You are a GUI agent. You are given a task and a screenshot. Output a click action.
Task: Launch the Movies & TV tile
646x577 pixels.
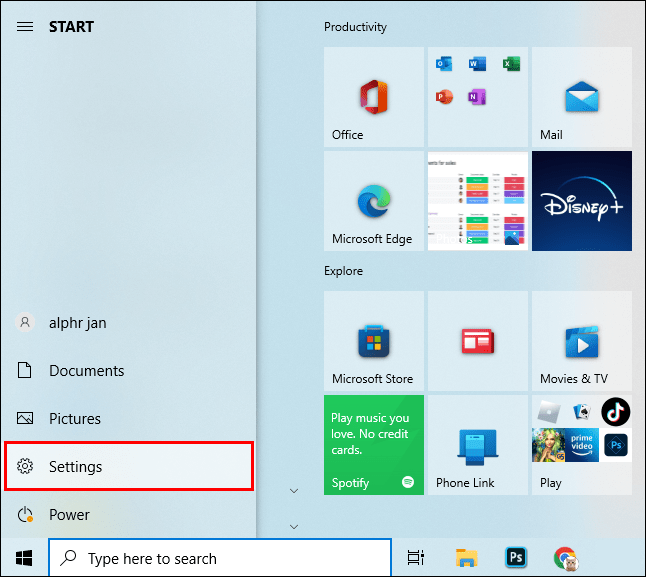(x=582, y=341)
